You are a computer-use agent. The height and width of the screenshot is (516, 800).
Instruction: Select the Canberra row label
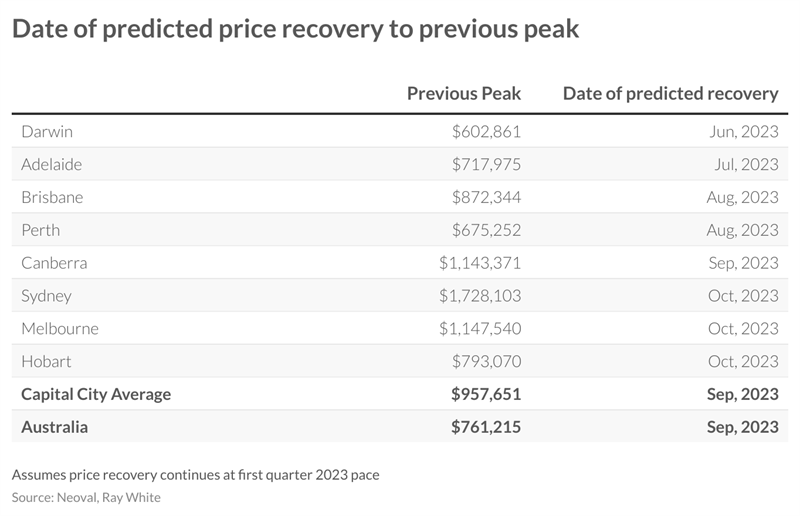click(54, 263)
